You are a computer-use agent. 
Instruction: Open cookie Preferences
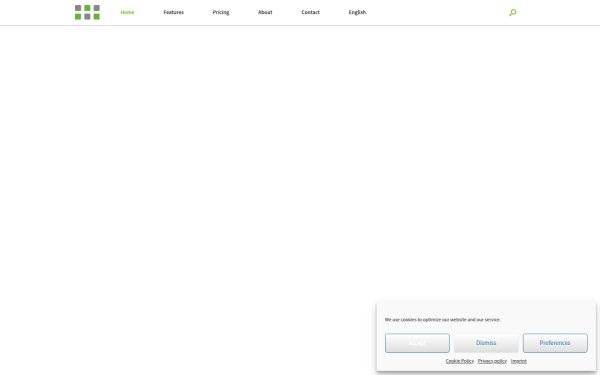point(555,343)
